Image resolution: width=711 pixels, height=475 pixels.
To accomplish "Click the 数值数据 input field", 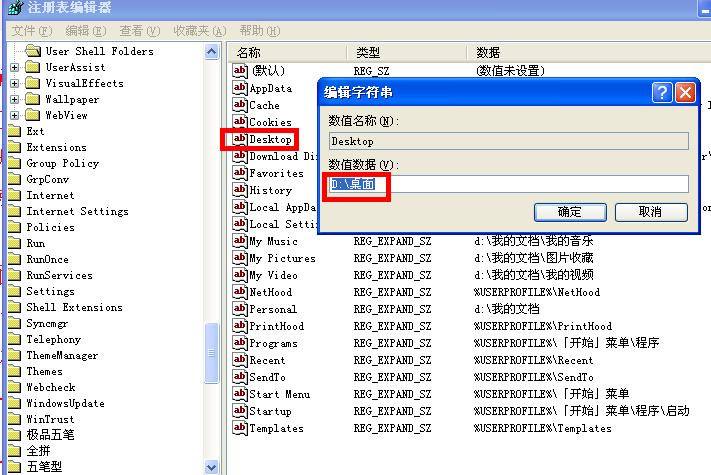I will (x=508, y=184).
